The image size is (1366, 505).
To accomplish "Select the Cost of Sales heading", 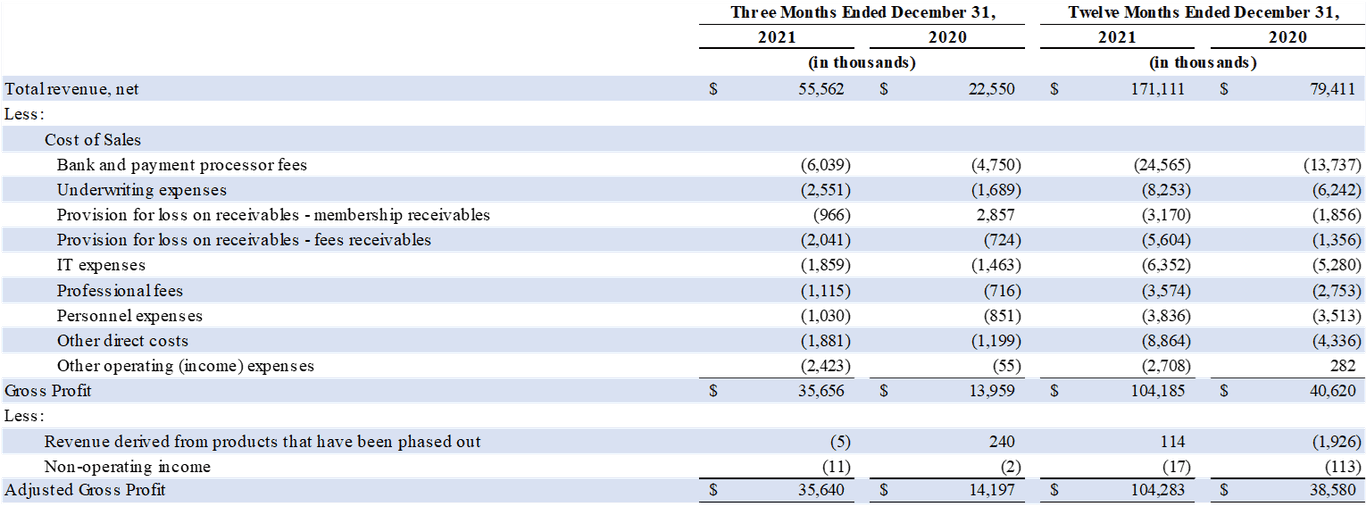I will coord(93,140).
